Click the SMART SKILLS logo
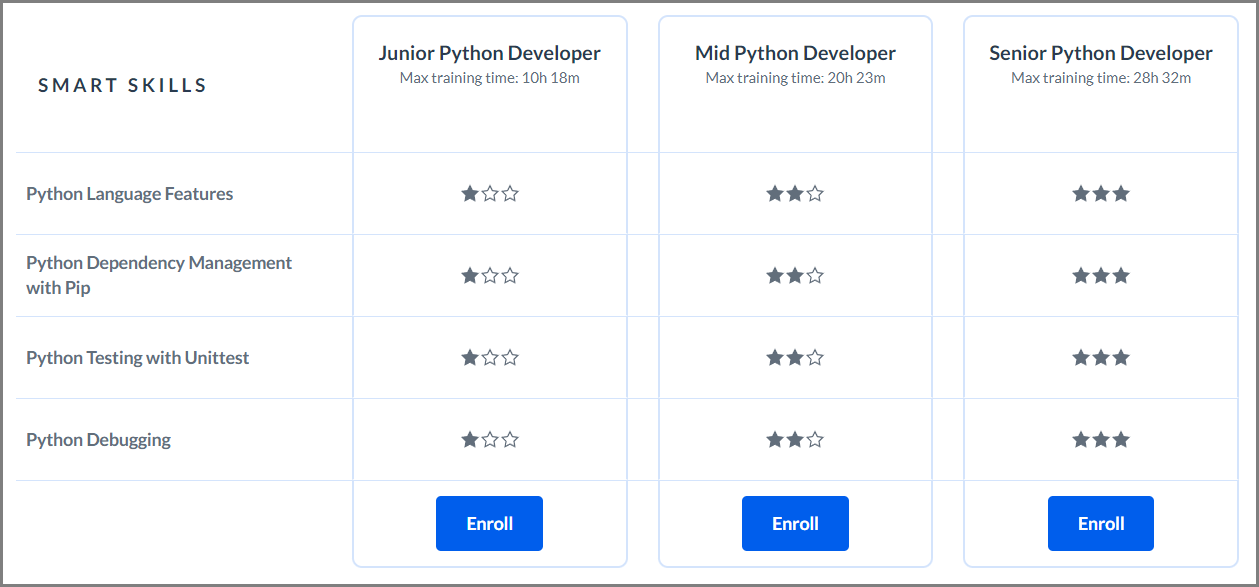Viewport: 1259px width, 587px height. (x=122, y=85)
